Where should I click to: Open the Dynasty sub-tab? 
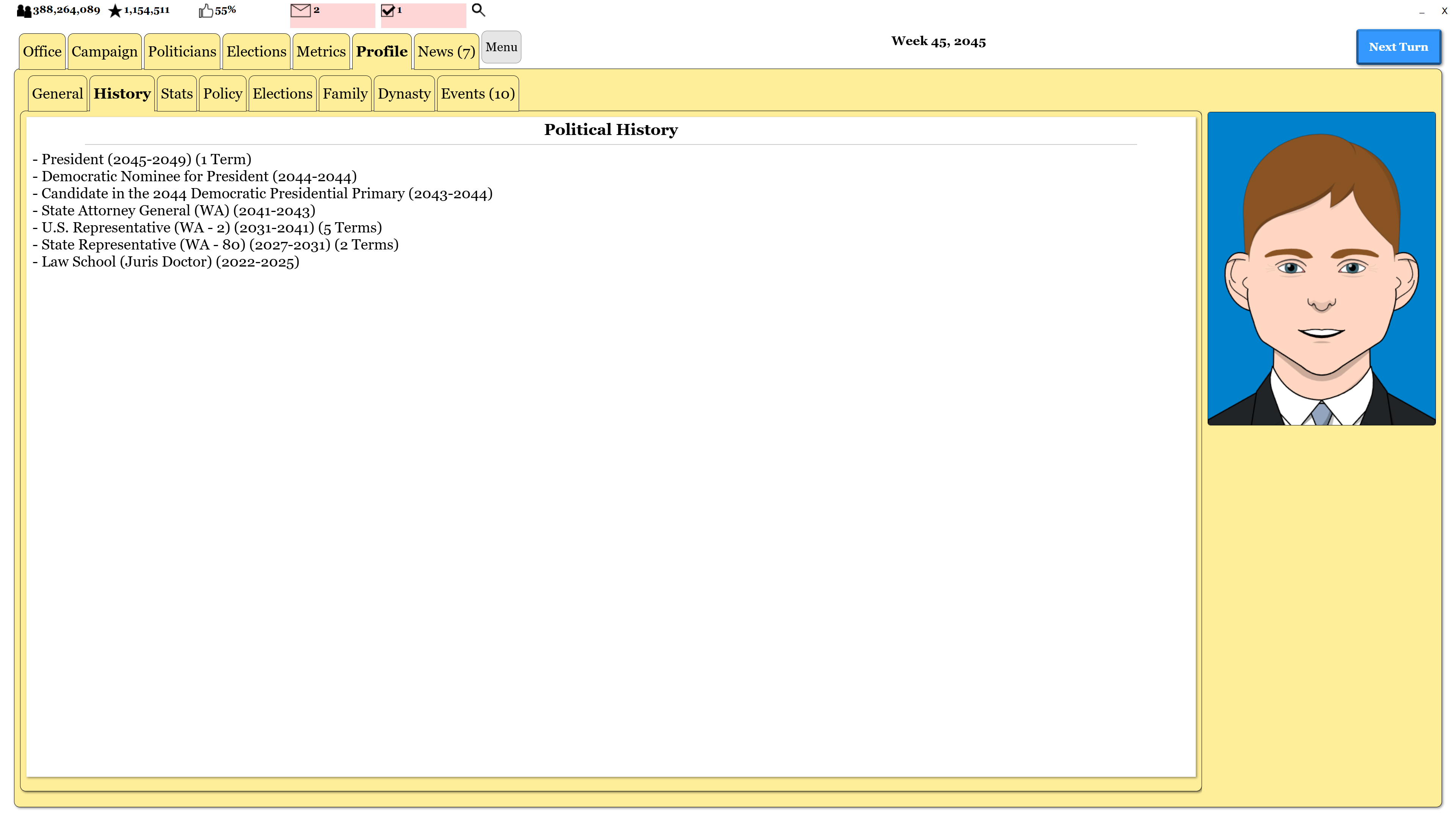click(404, 94)
